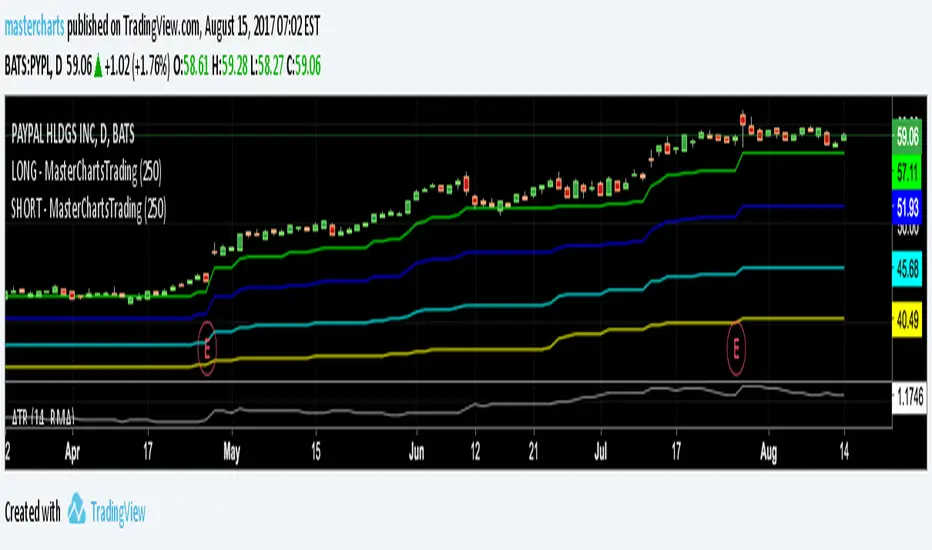Click the green up-arrow change indicator
This screenshot has width=932, height=550.
(x=98, y=67)
